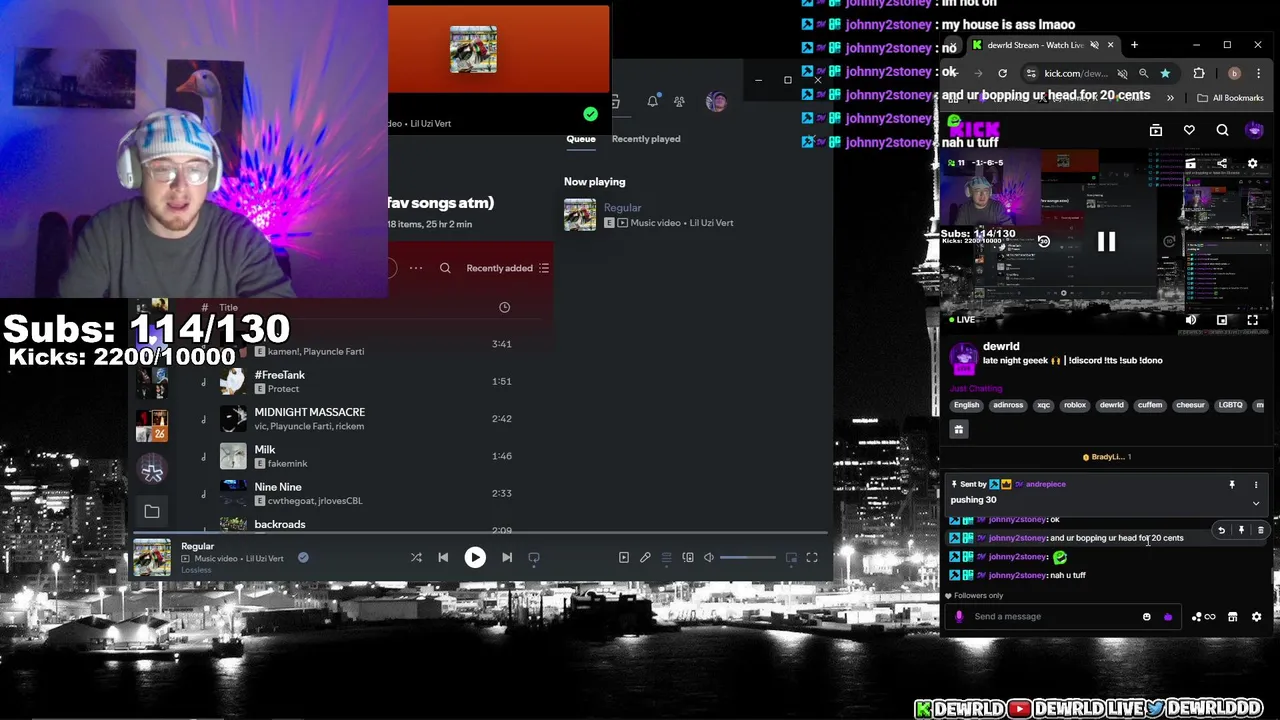Image resolution: width=1280 pixels, height=720 pixels.
Task: Expand the pinned message chevron
Action: pyautogui.click(x=1256, y=503)
